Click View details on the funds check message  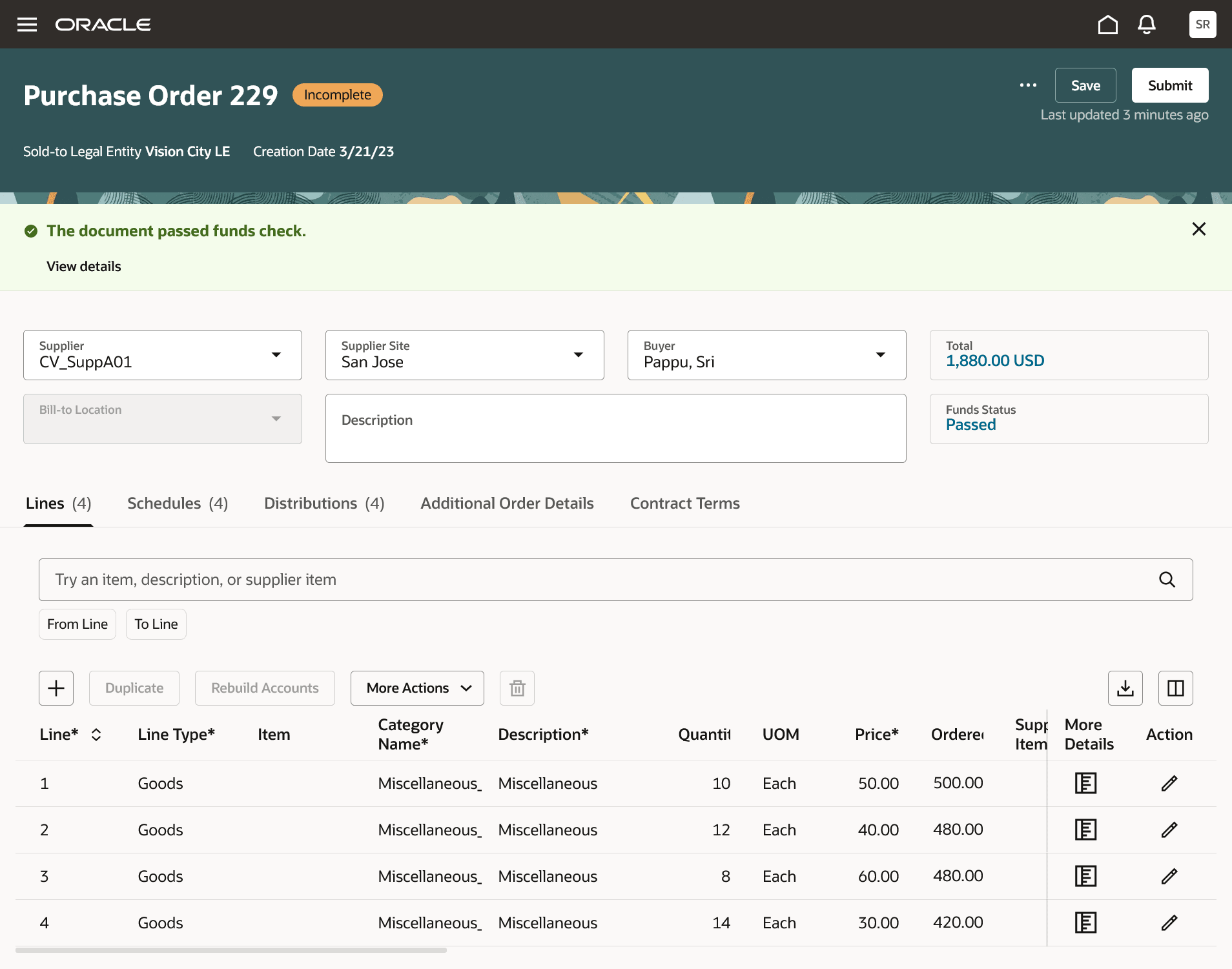[83, 265]
